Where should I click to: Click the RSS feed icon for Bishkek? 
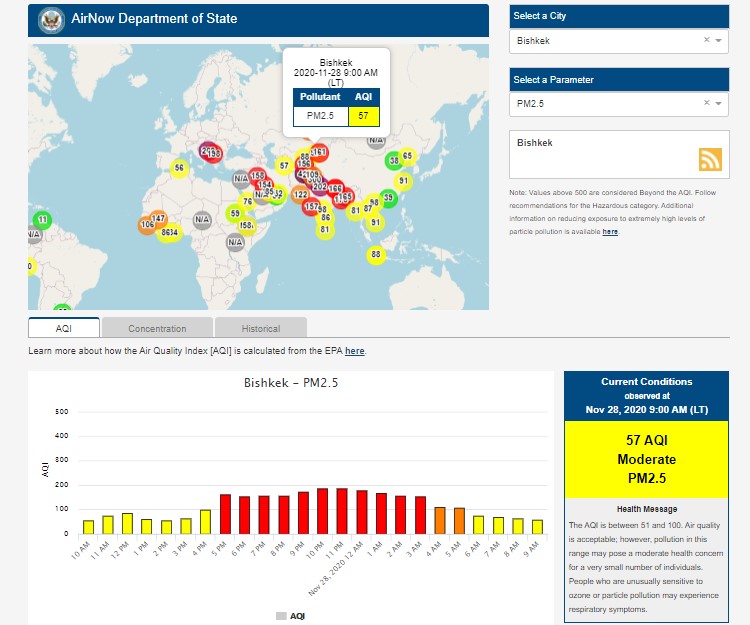coord(710,159)
